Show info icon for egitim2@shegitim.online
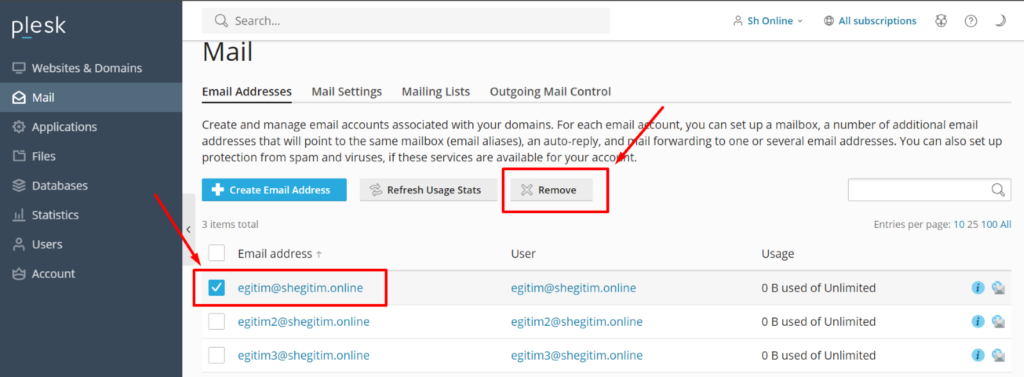Viewport: 1024px width, 377px height. pos(978,321)
